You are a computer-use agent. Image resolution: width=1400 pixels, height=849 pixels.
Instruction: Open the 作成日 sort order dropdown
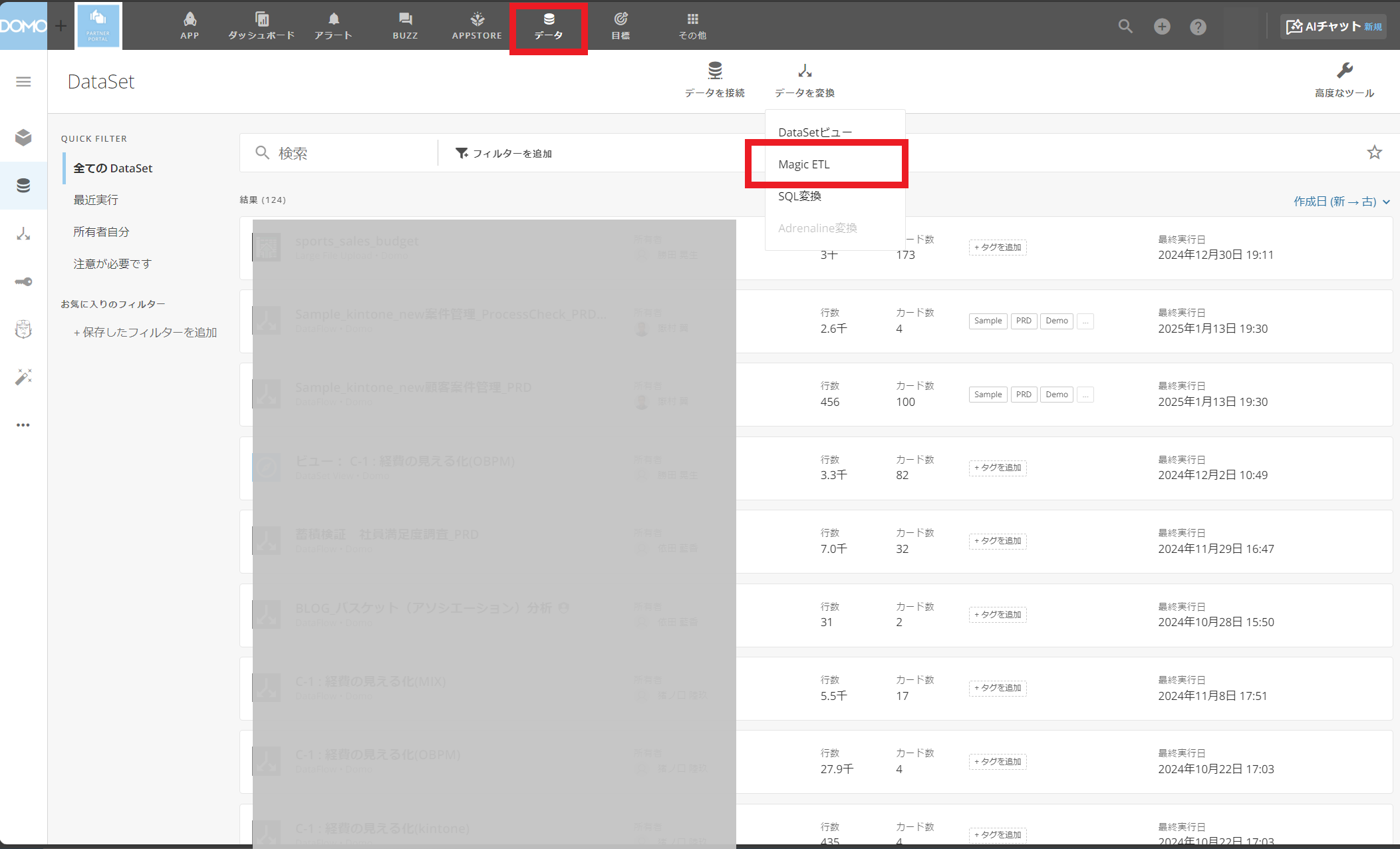(x=1341, y=202)
